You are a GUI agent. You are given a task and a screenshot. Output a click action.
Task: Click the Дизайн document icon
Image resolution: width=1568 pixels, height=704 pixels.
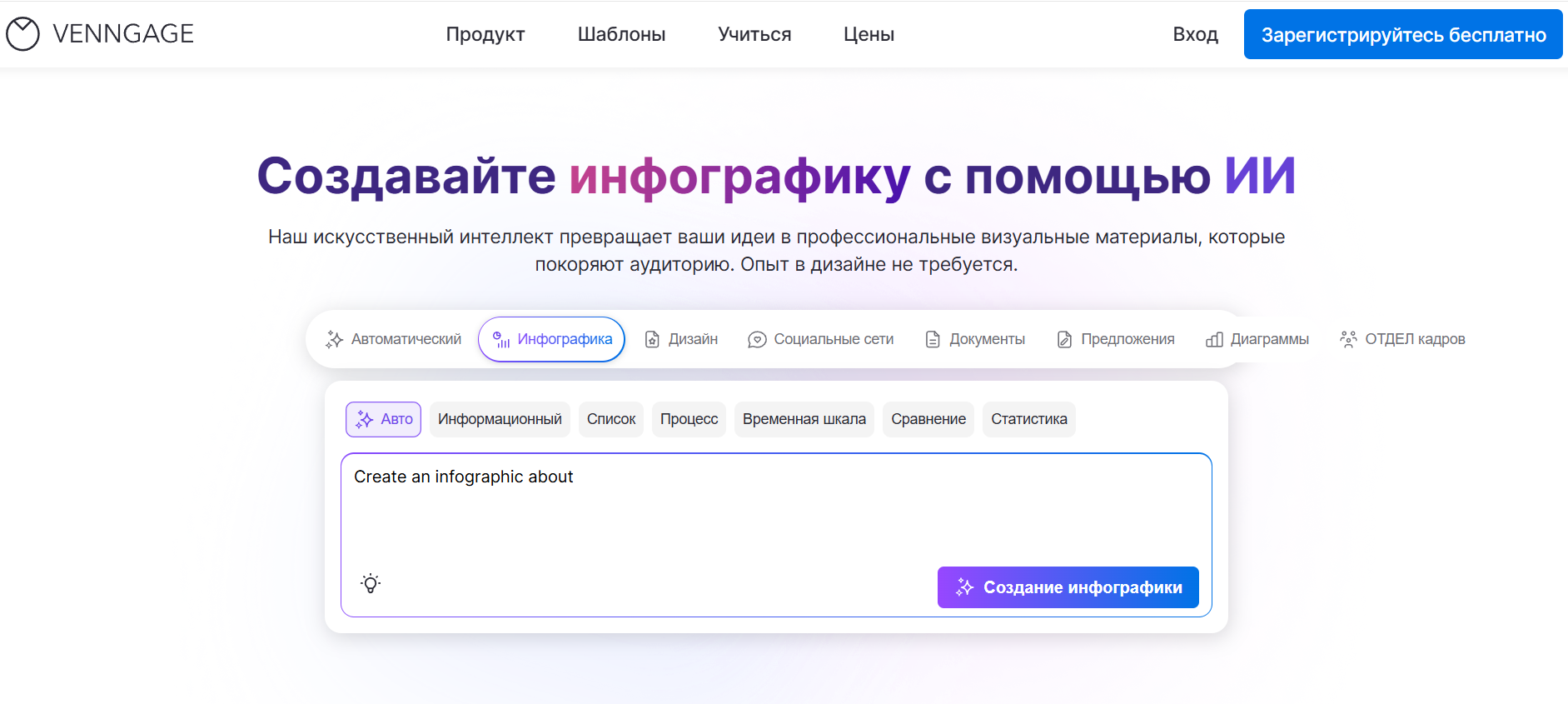(652, 340)
